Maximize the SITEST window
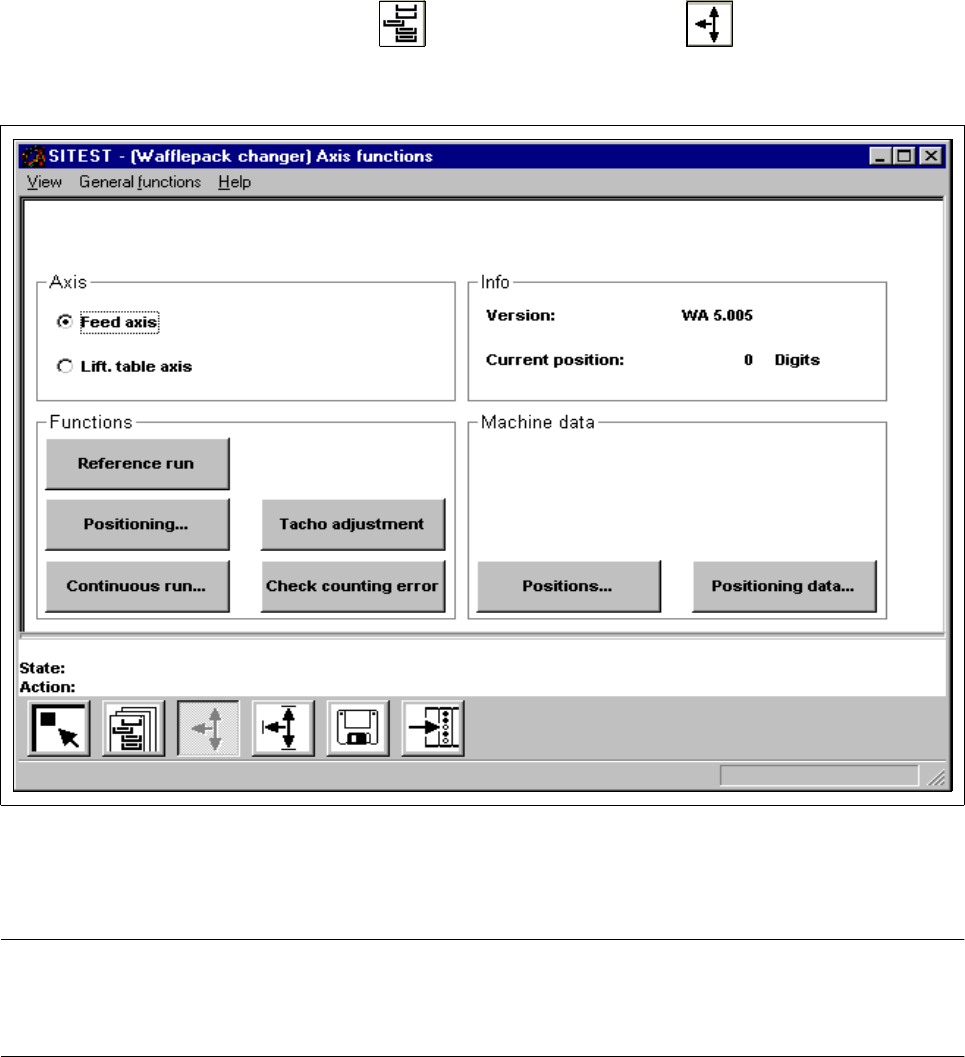The image size is (965, 1057). click(904, 156)
